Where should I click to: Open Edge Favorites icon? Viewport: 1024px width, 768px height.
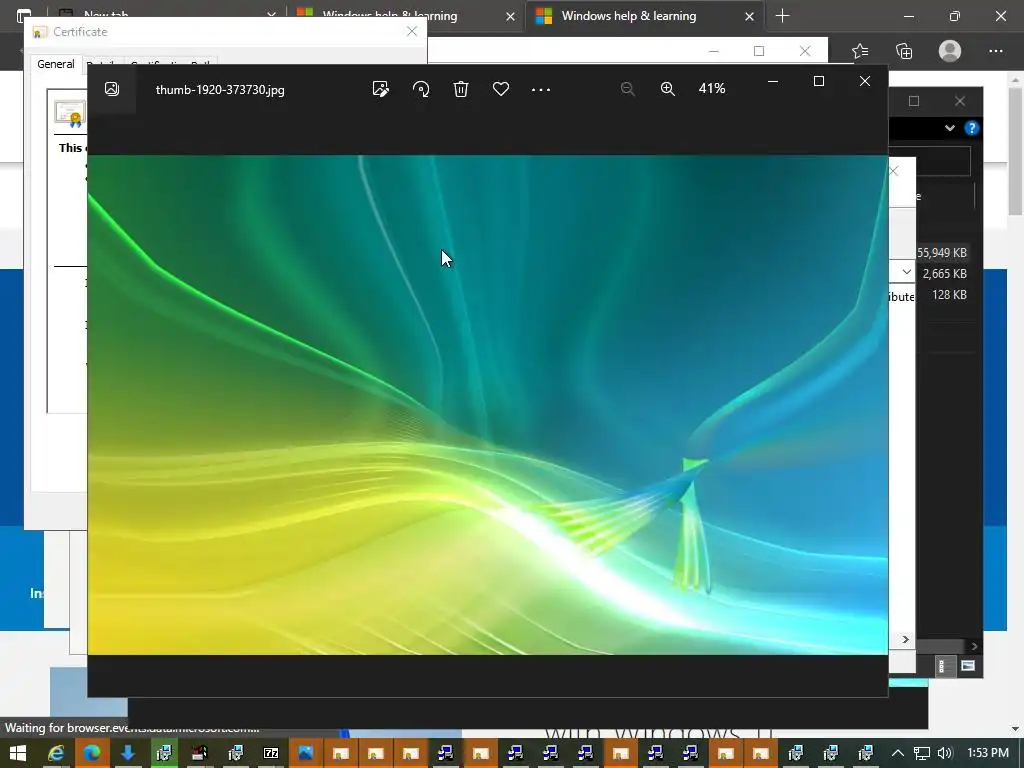(x=860, y=51)
